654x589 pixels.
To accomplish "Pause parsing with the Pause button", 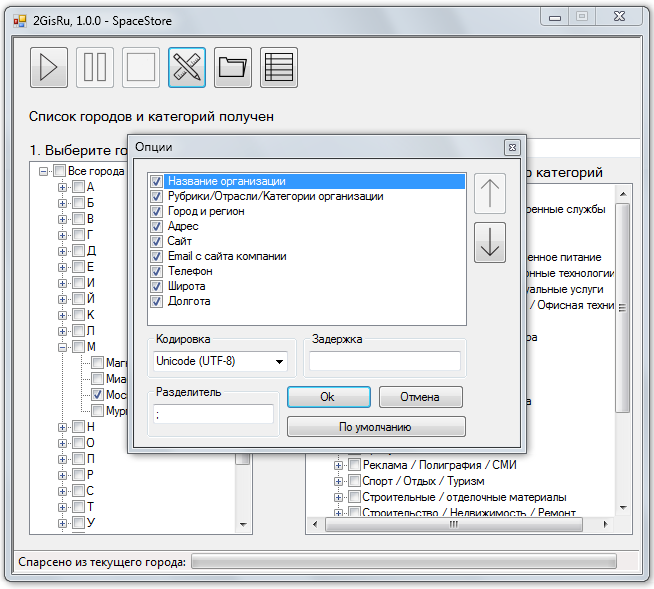I will [95, 68].
